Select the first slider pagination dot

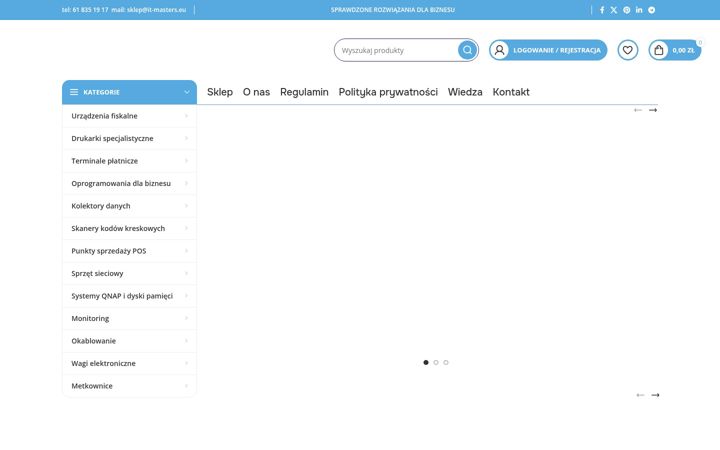[426, 362]
